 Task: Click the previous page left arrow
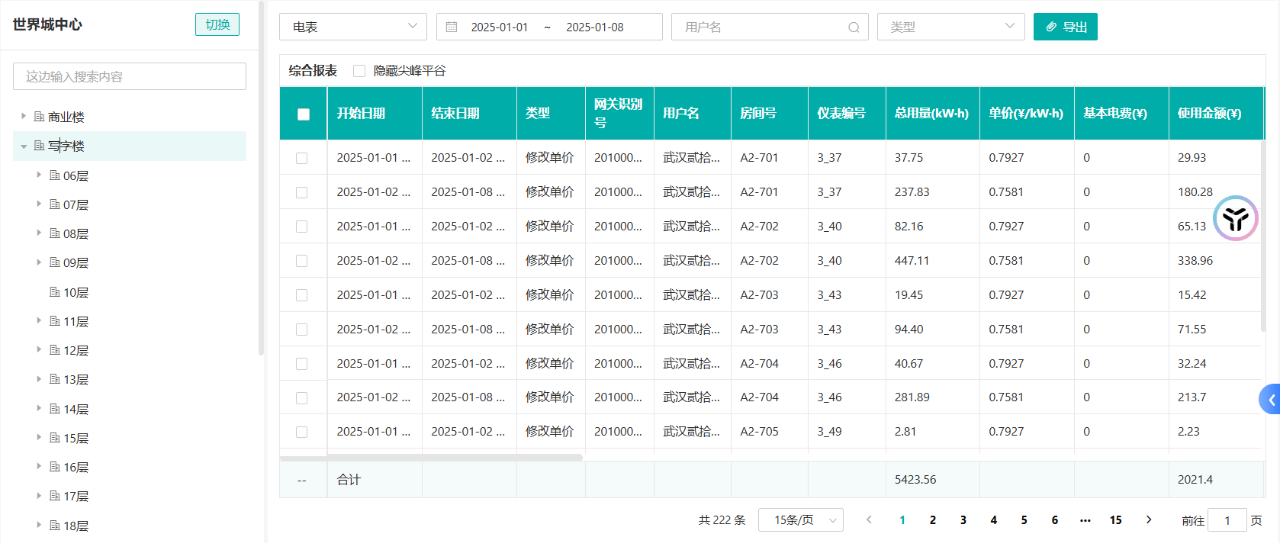868,520
